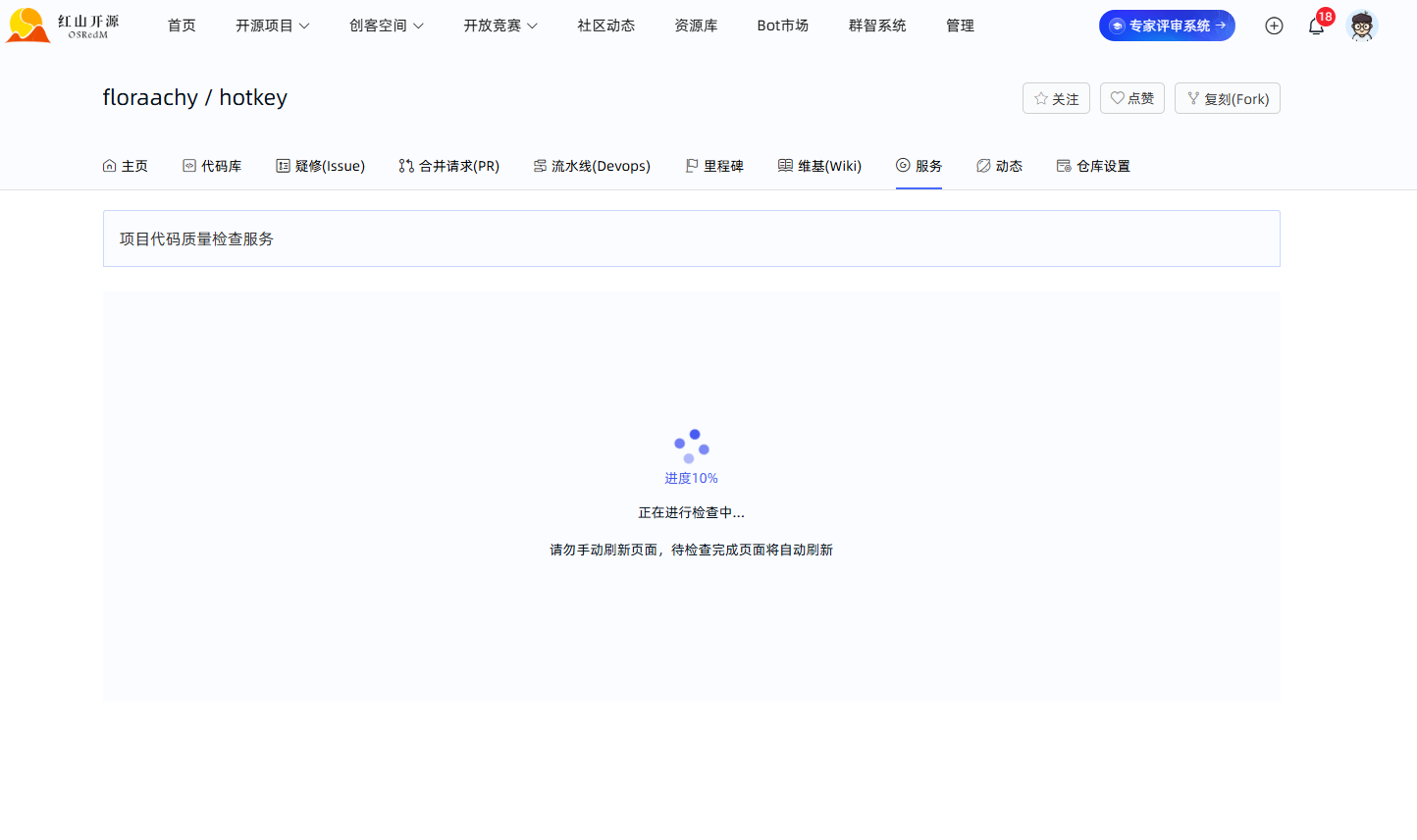Switch to the 代码库 tab
Image resolution: width=1417 pixels, height=840 pixels.
click(212, 166)
